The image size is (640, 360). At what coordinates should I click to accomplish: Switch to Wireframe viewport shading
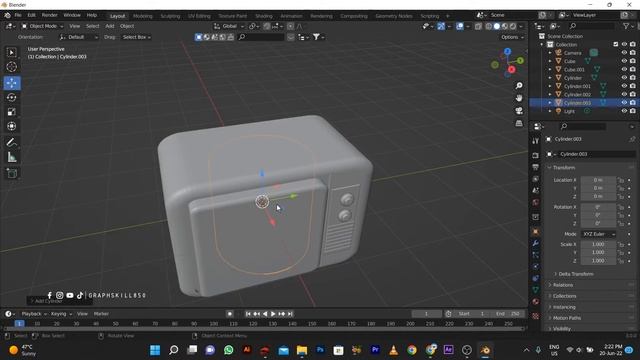pos(489,26)
